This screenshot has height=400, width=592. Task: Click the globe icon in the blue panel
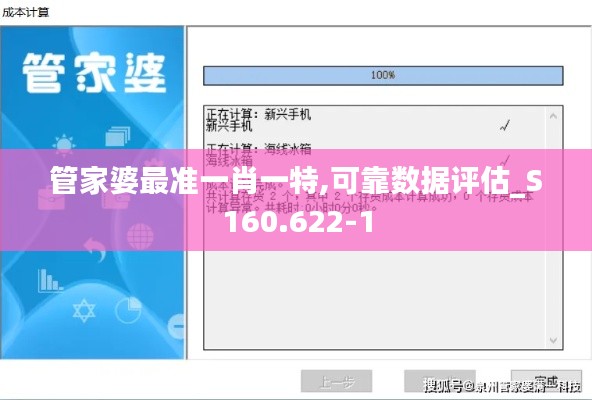pyautogui.click(x=140, y=236)
